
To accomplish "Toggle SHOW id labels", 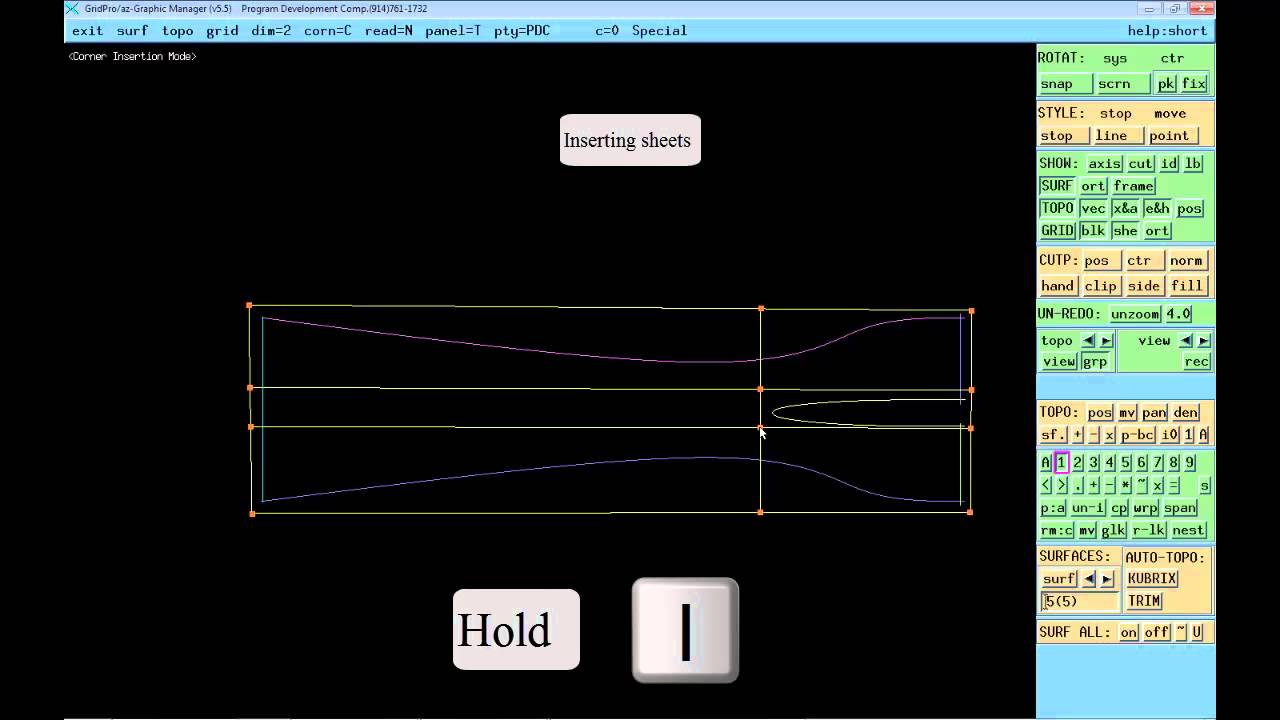I will (x=1169, y=164).
